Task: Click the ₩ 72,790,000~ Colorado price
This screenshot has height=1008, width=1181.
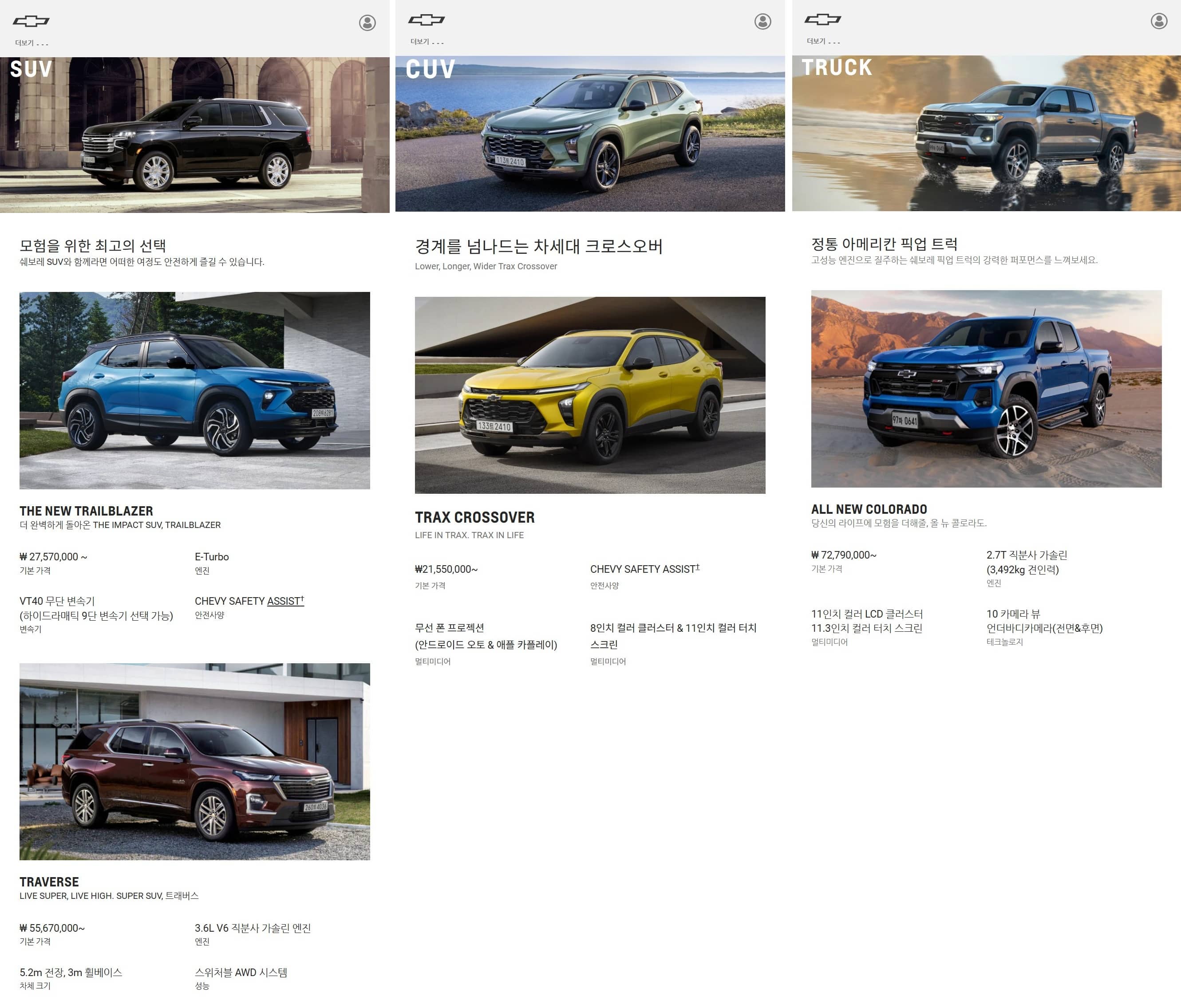Action: click(x=844, y=555)
